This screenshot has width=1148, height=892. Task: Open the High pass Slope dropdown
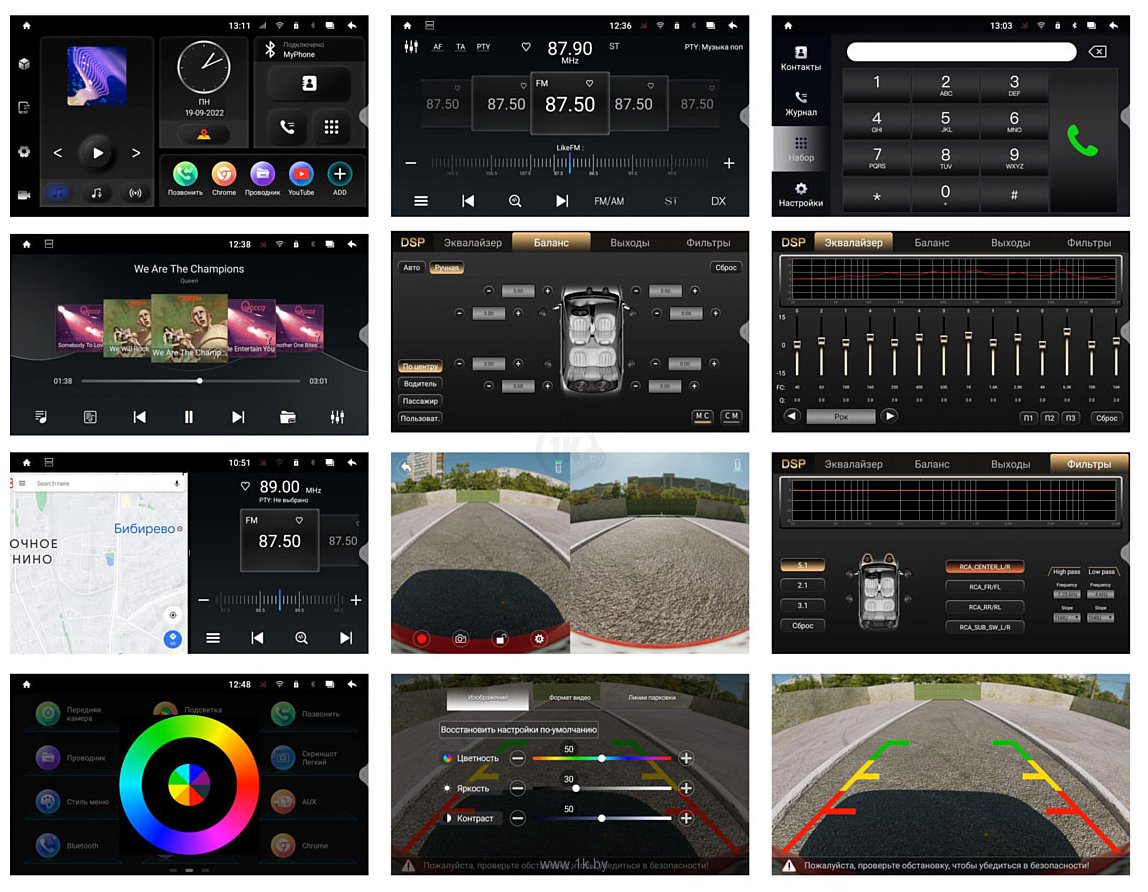1067,617
